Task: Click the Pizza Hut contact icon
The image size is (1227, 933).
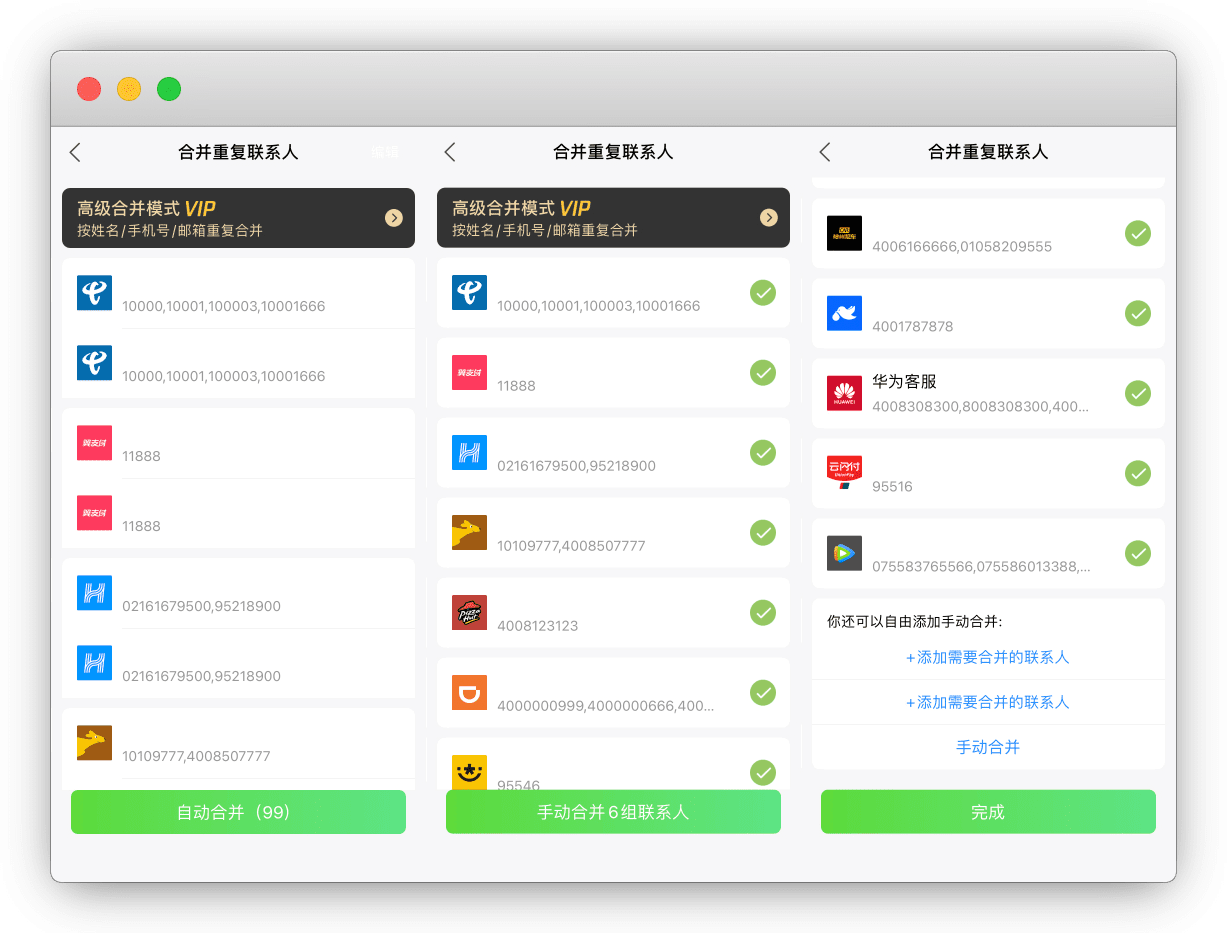Action: pyautogui.click(x=469, y=612)
